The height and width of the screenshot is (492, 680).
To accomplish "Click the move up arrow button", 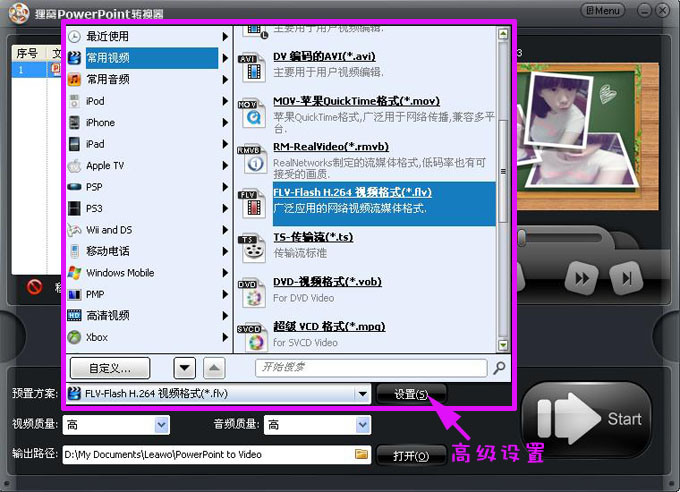I will click(x=214, y=368).
